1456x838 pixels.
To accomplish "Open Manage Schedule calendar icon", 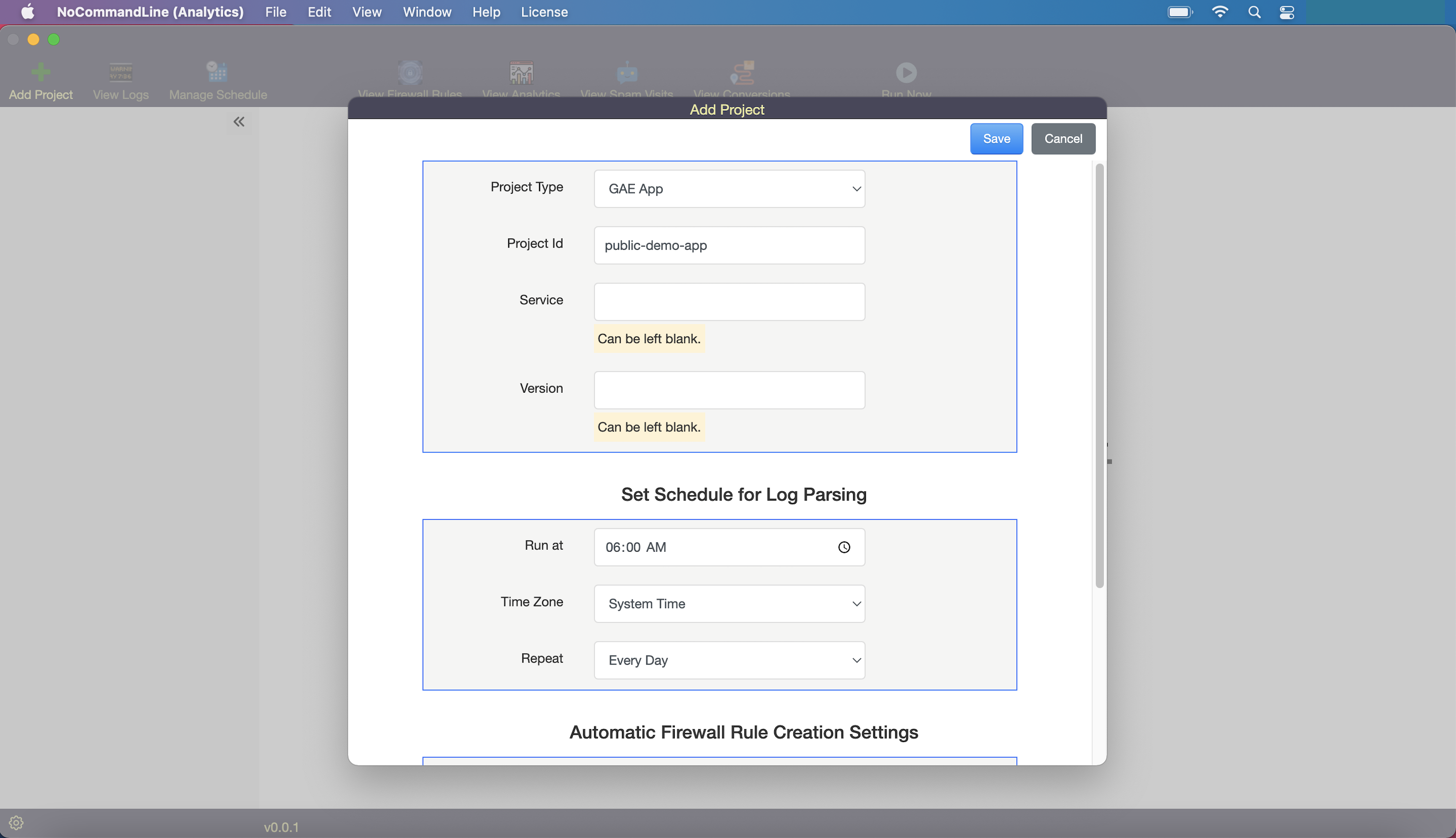I will 217,72.
